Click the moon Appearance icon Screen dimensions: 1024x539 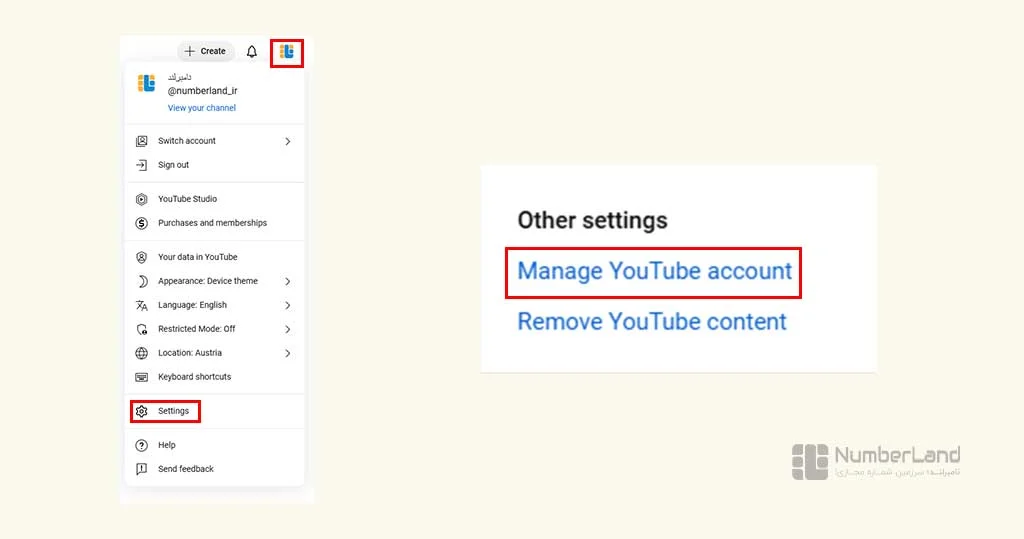tap(141, 282)
